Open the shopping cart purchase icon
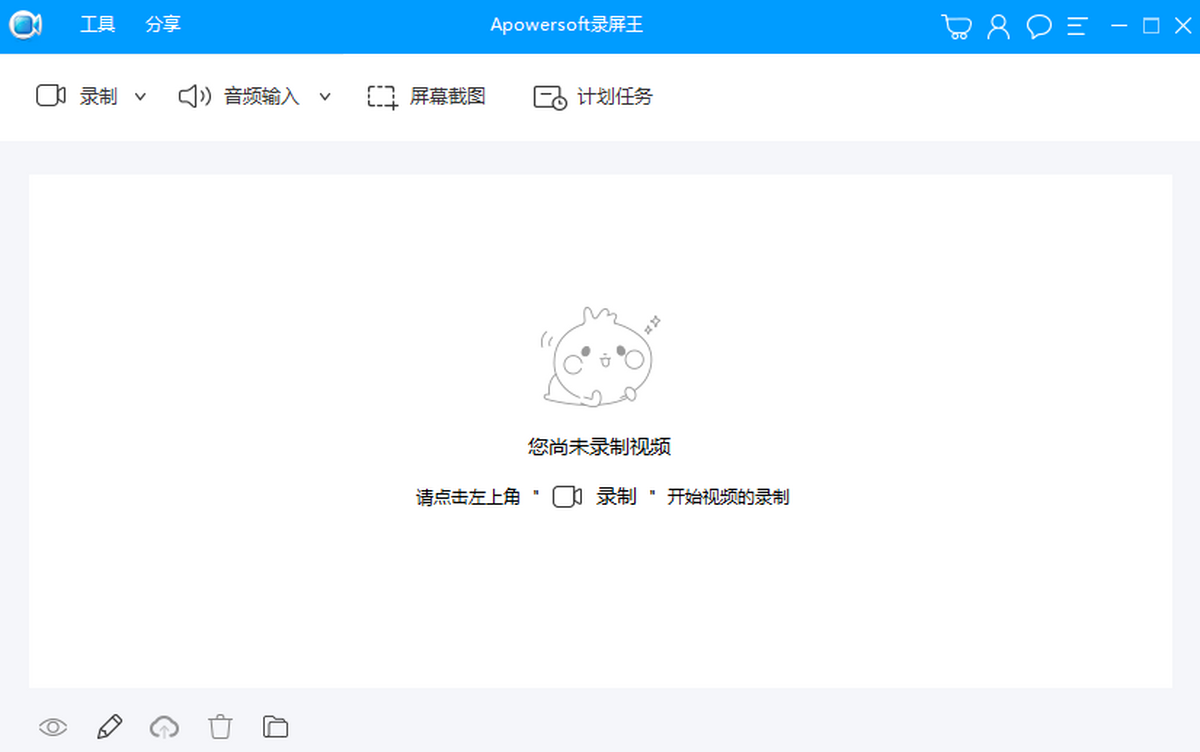The width and height of the screenshot is (1200, 752). click(x=956, y=27)
